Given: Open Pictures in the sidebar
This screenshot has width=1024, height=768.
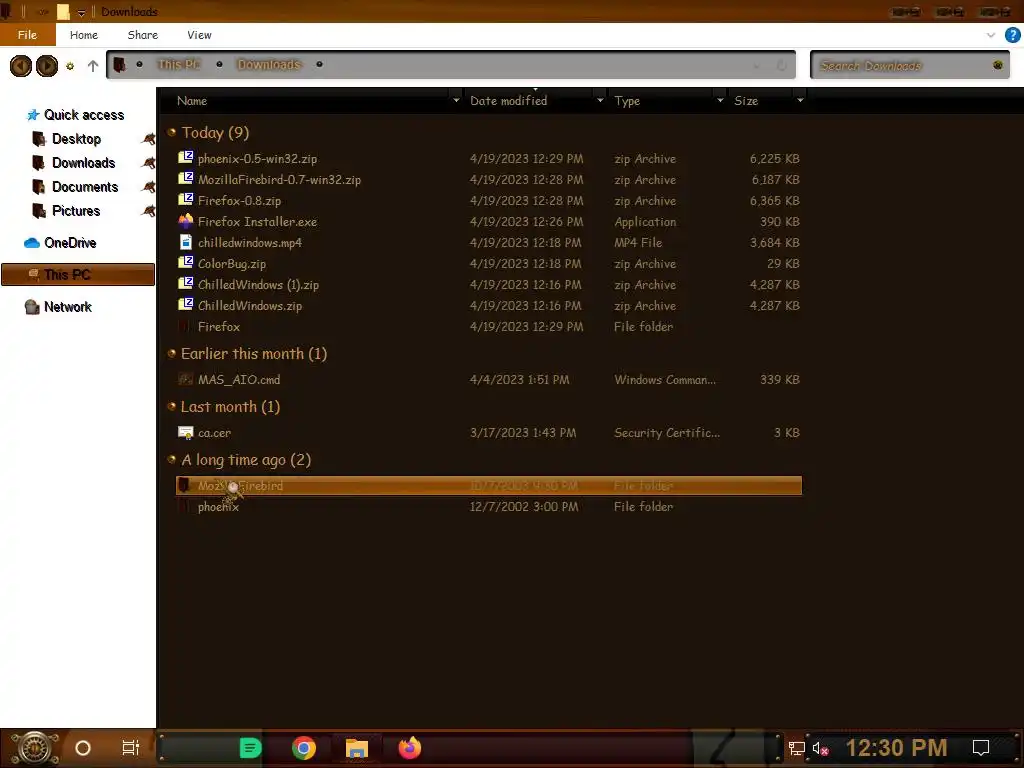Looking at the screenshot, I should pyautogui.click(x=76, y=212).
